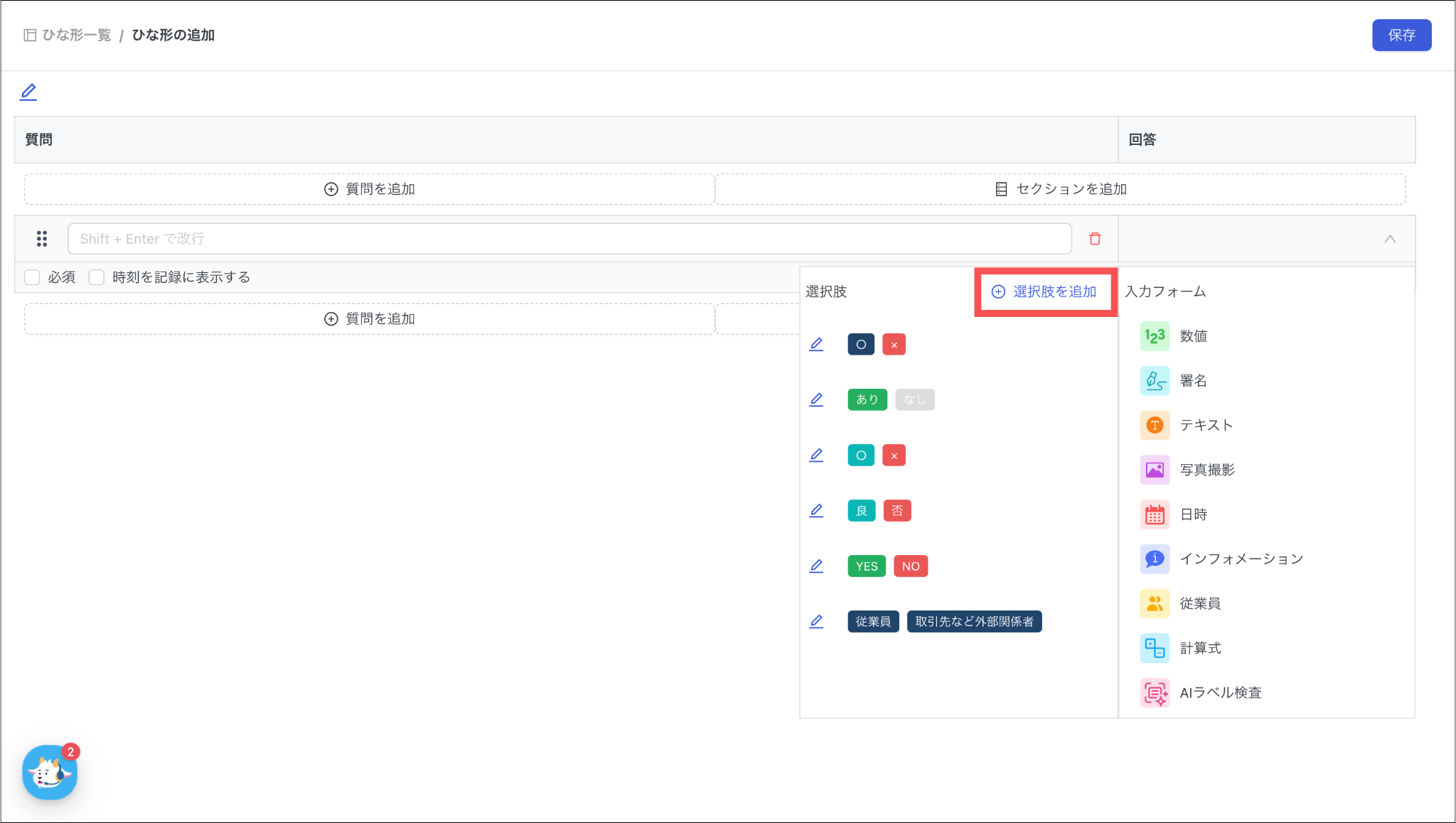Click the blue 保存 save button
This screenshot has height=823, width=1456.
[x=1401, y=35]
